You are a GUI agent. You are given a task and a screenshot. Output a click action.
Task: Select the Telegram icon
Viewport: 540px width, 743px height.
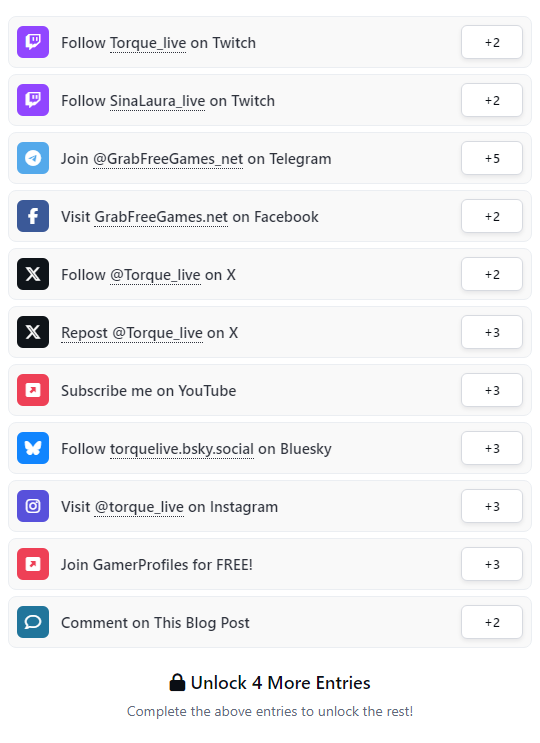click(33, 158)
